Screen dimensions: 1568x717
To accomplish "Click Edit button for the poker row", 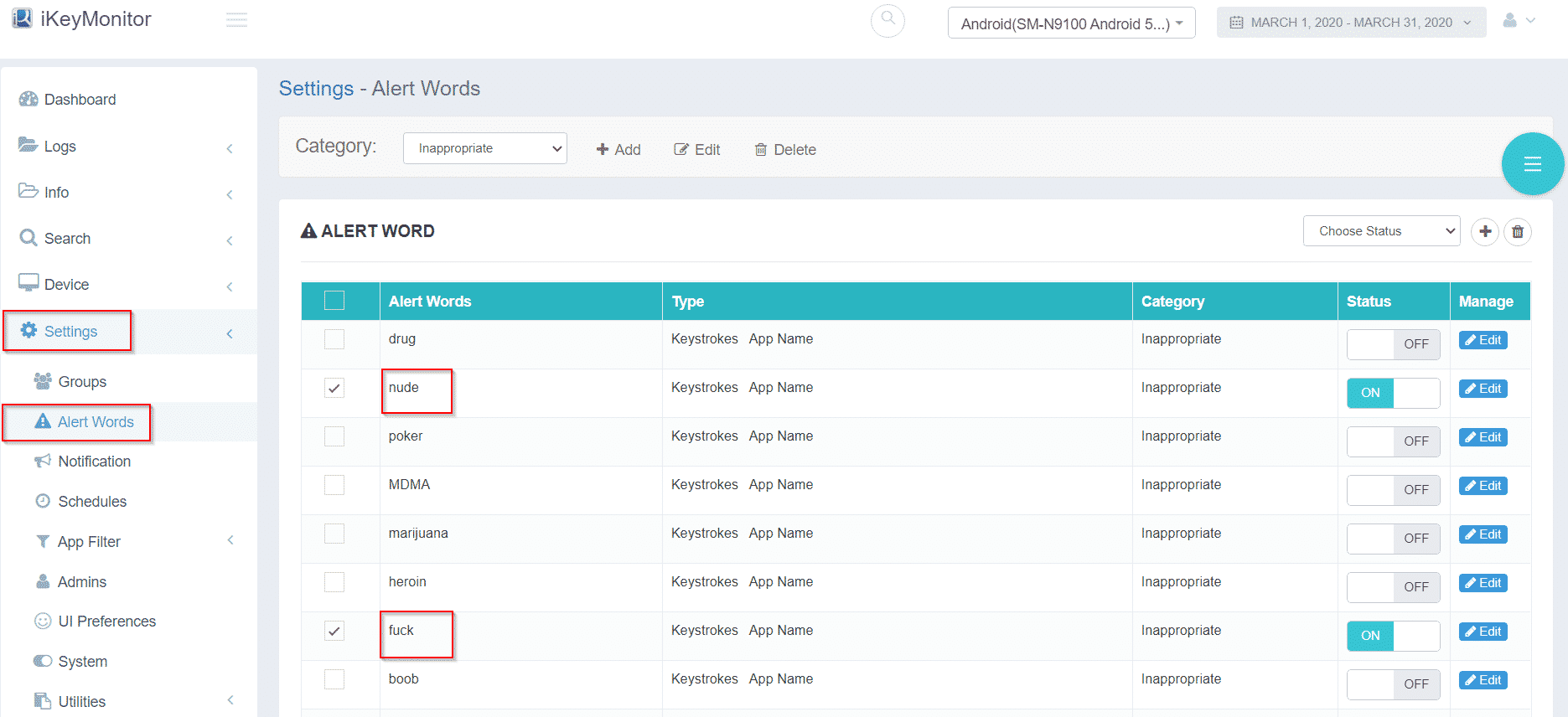I will 1483,437.
